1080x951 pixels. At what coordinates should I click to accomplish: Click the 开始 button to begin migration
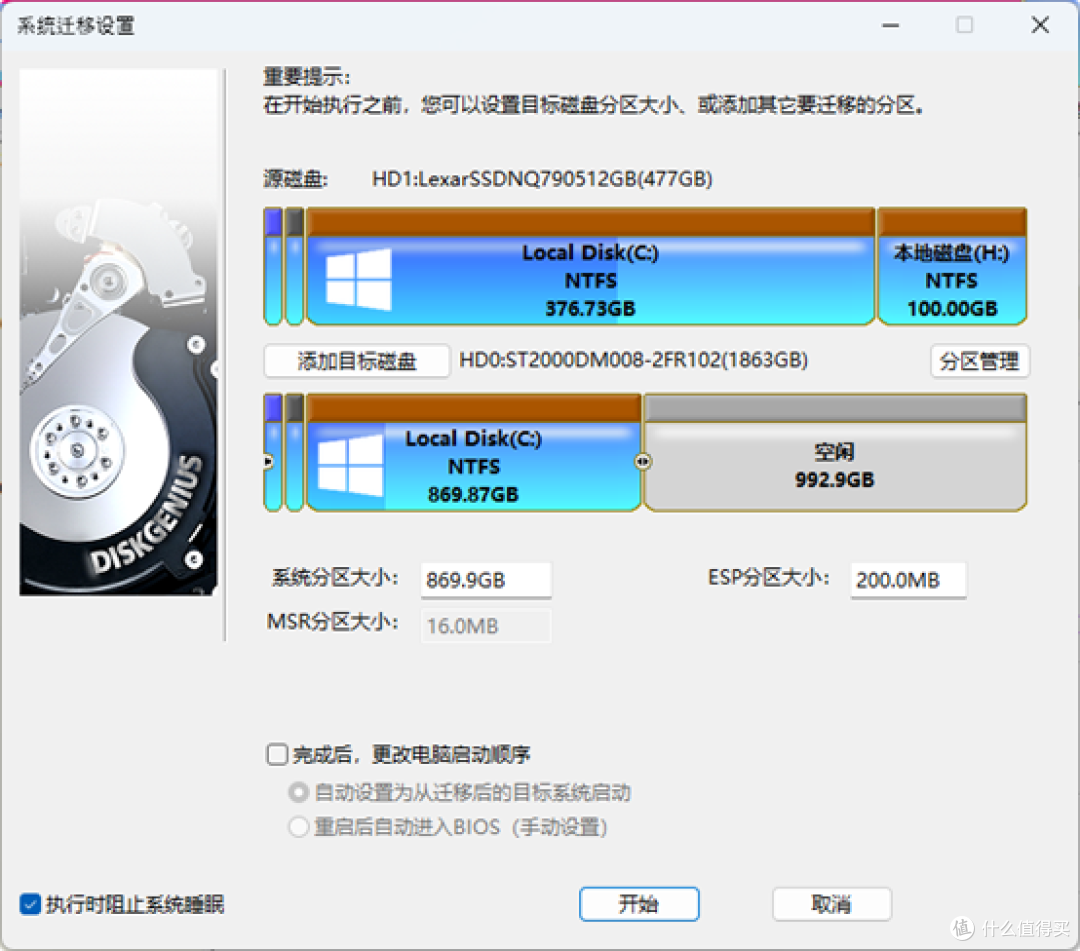(x=639, y=903)
